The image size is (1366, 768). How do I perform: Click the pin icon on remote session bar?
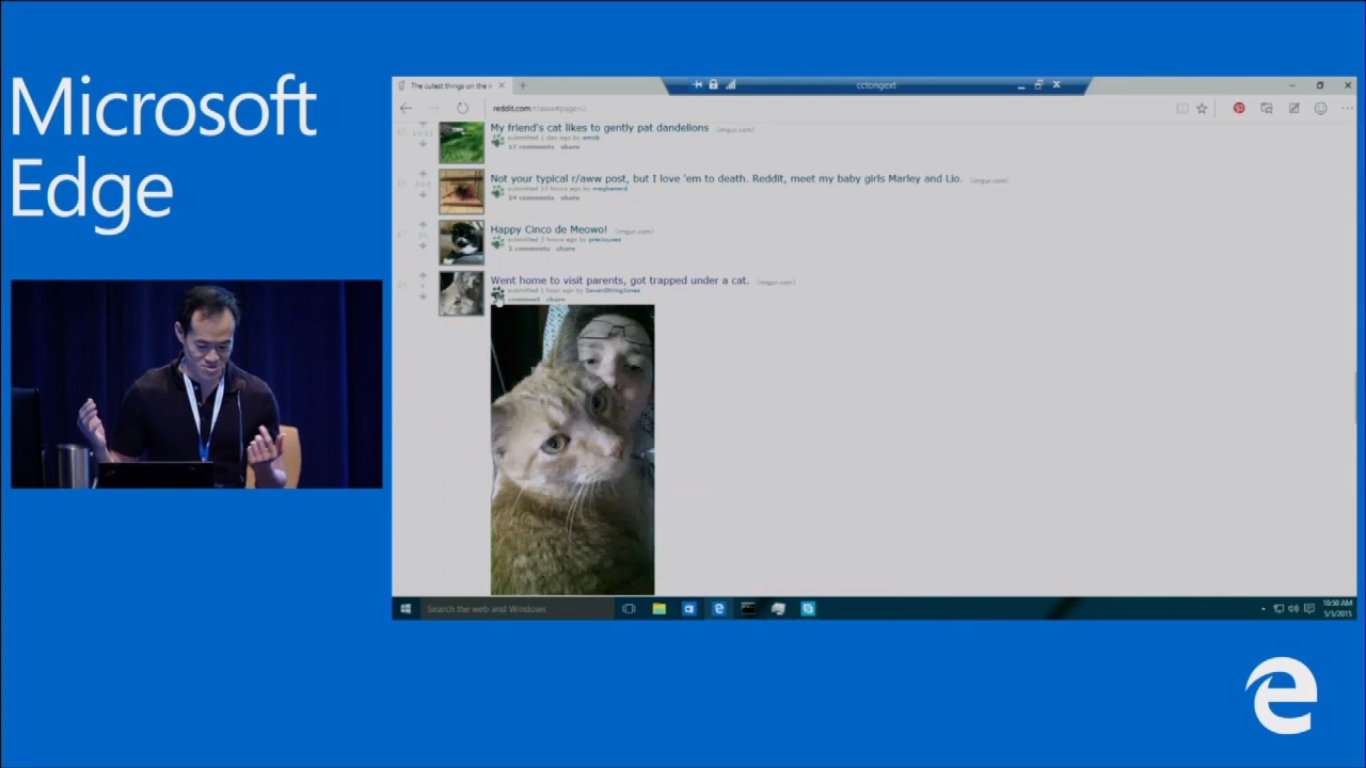[697, 85]
